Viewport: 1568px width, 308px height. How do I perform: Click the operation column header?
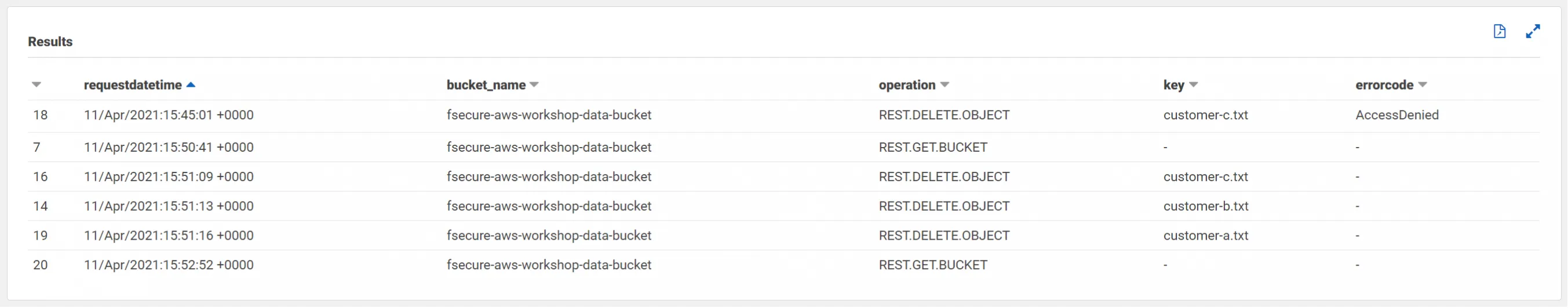907,85
